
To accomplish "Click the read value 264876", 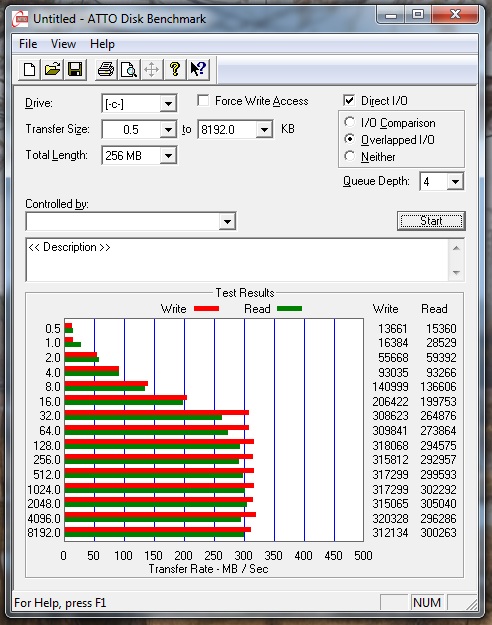I will tap(438, 416).
